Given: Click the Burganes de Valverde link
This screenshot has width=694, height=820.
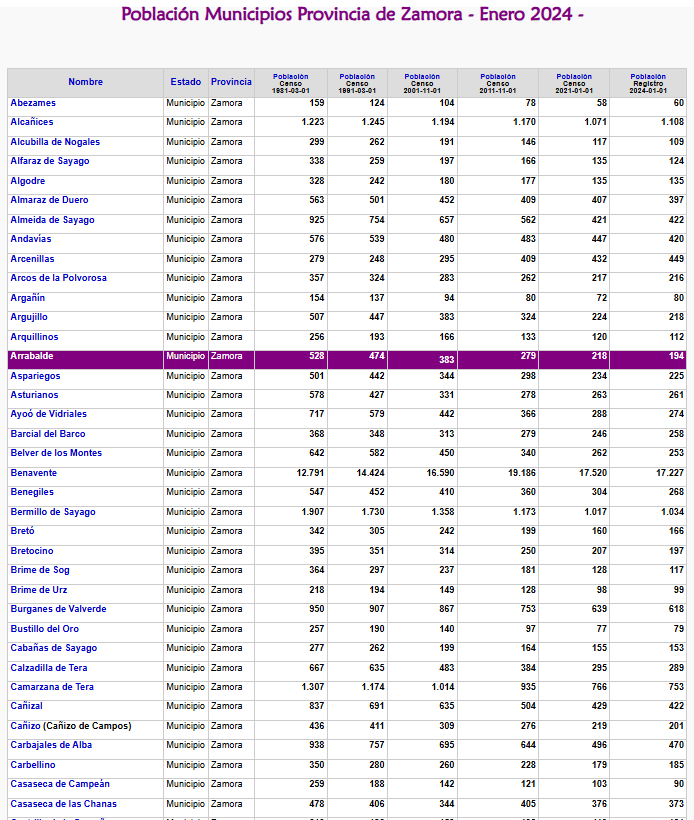Looking at the screenshot, I should 58,609.
